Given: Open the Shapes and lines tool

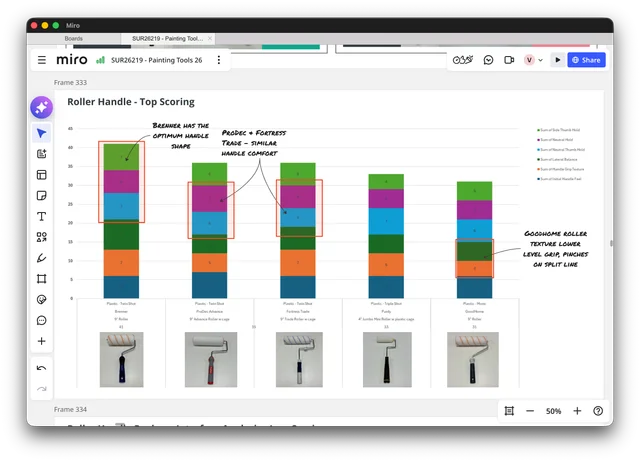Looking at the screenshot, I should tap(42, 237).
